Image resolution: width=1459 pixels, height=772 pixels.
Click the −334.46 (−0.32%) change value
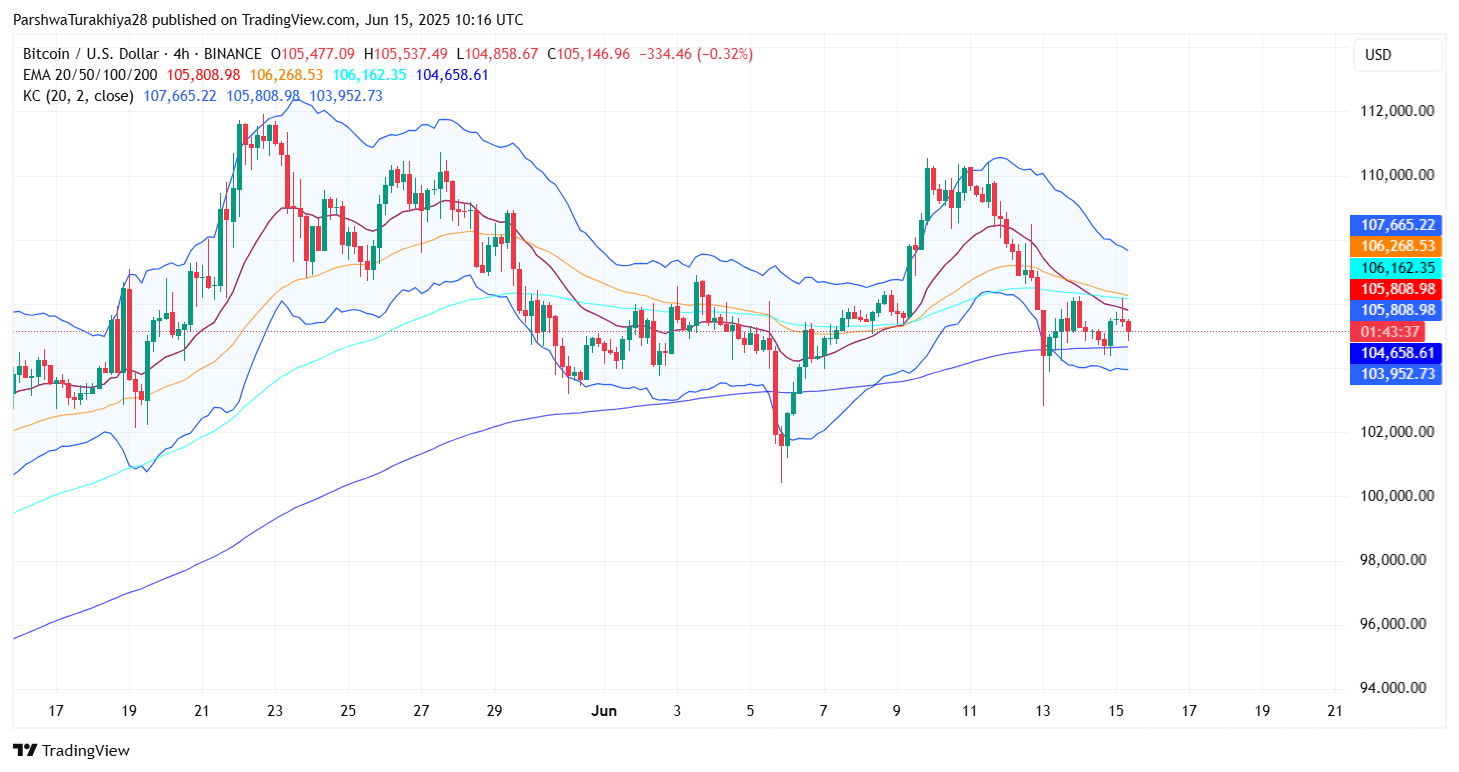694,54
